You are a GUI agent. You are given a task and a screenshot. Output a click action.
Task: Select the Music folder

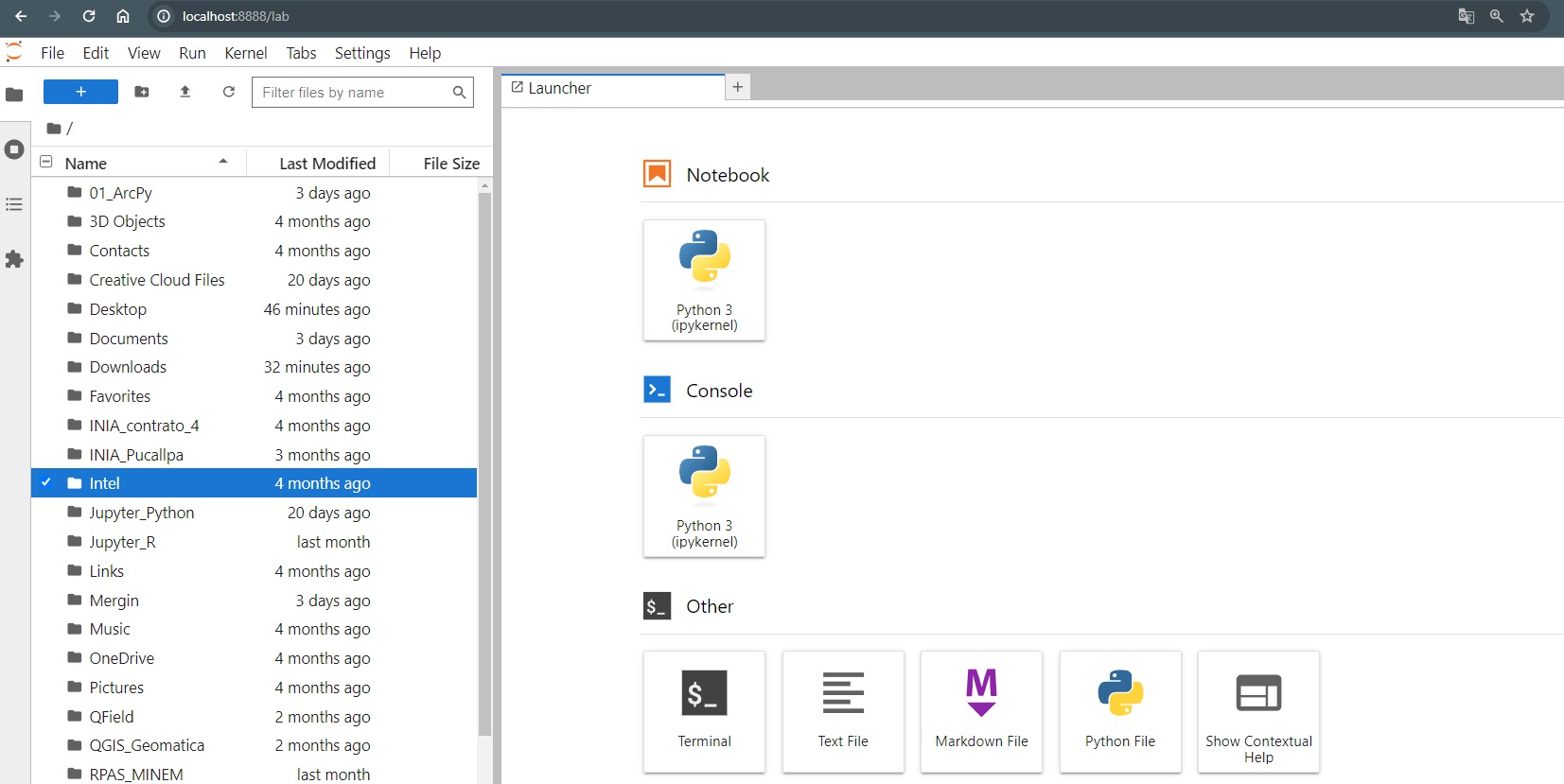coord(254,629)
